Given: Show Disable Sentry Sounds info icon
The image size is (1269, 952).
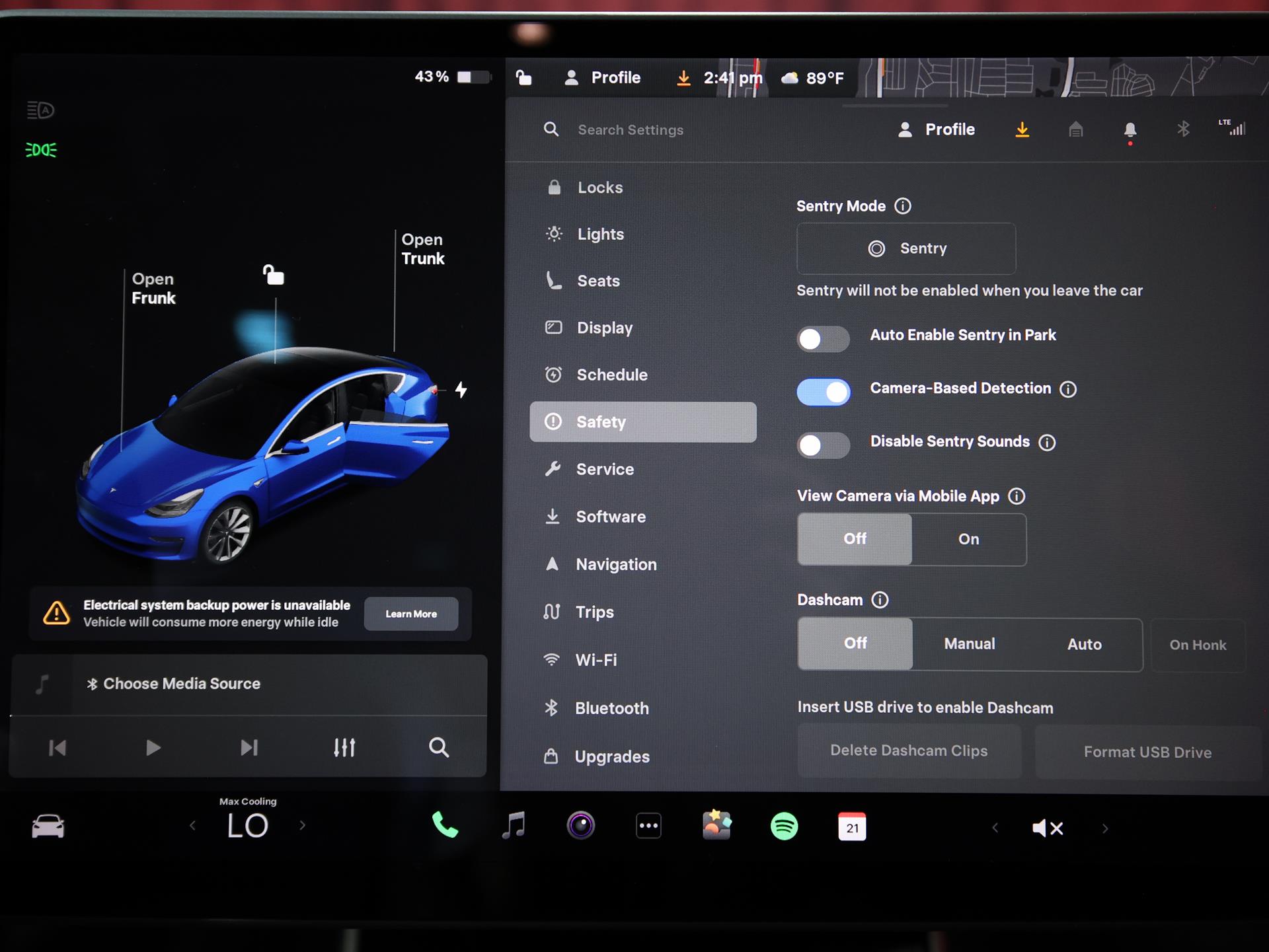Looking at the screenshot, I should 1047,442.
